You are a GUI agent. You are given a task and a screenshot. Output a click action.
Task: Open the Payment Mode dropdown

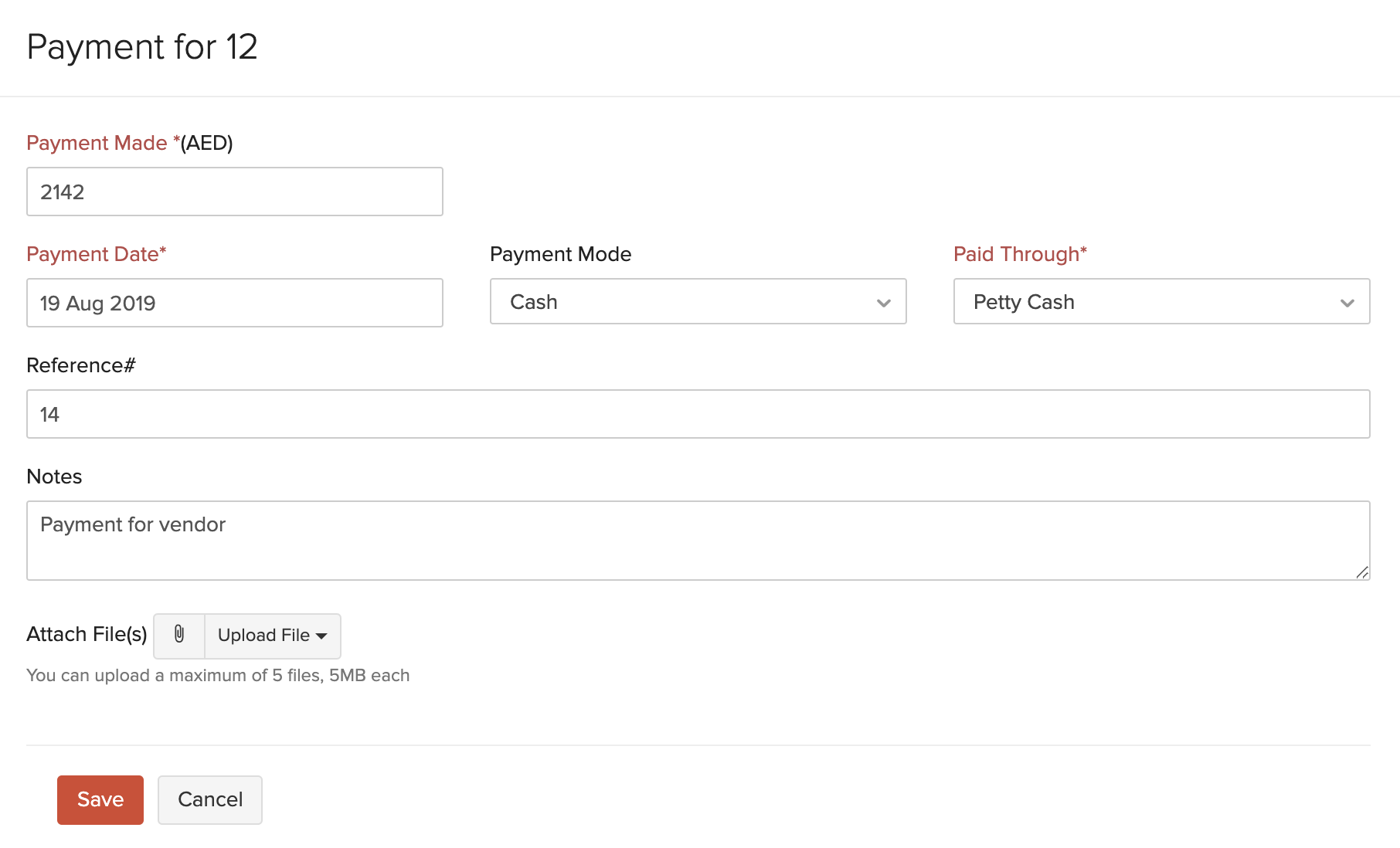pyautogui.click(x=697, y=302)
